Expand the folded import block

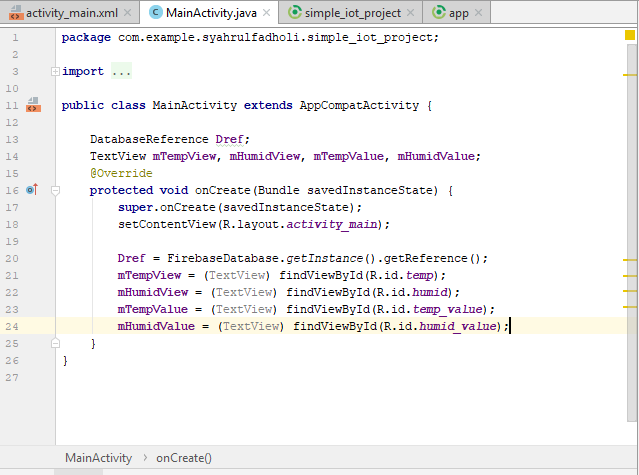click(x=55, y=72)
